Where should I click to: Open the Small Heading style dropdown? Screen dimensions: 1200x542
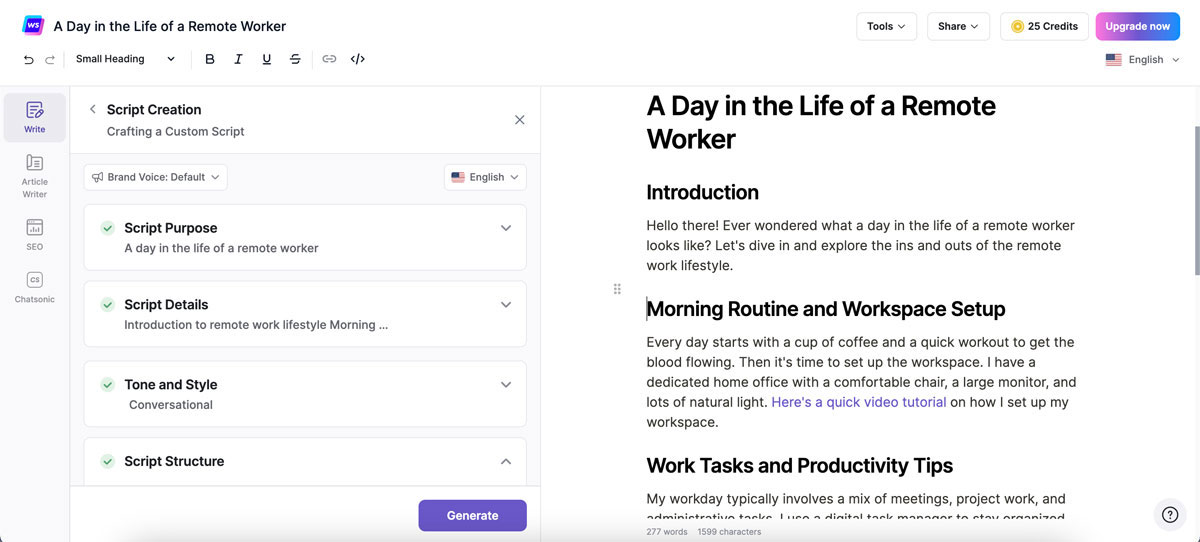point(125,59)
